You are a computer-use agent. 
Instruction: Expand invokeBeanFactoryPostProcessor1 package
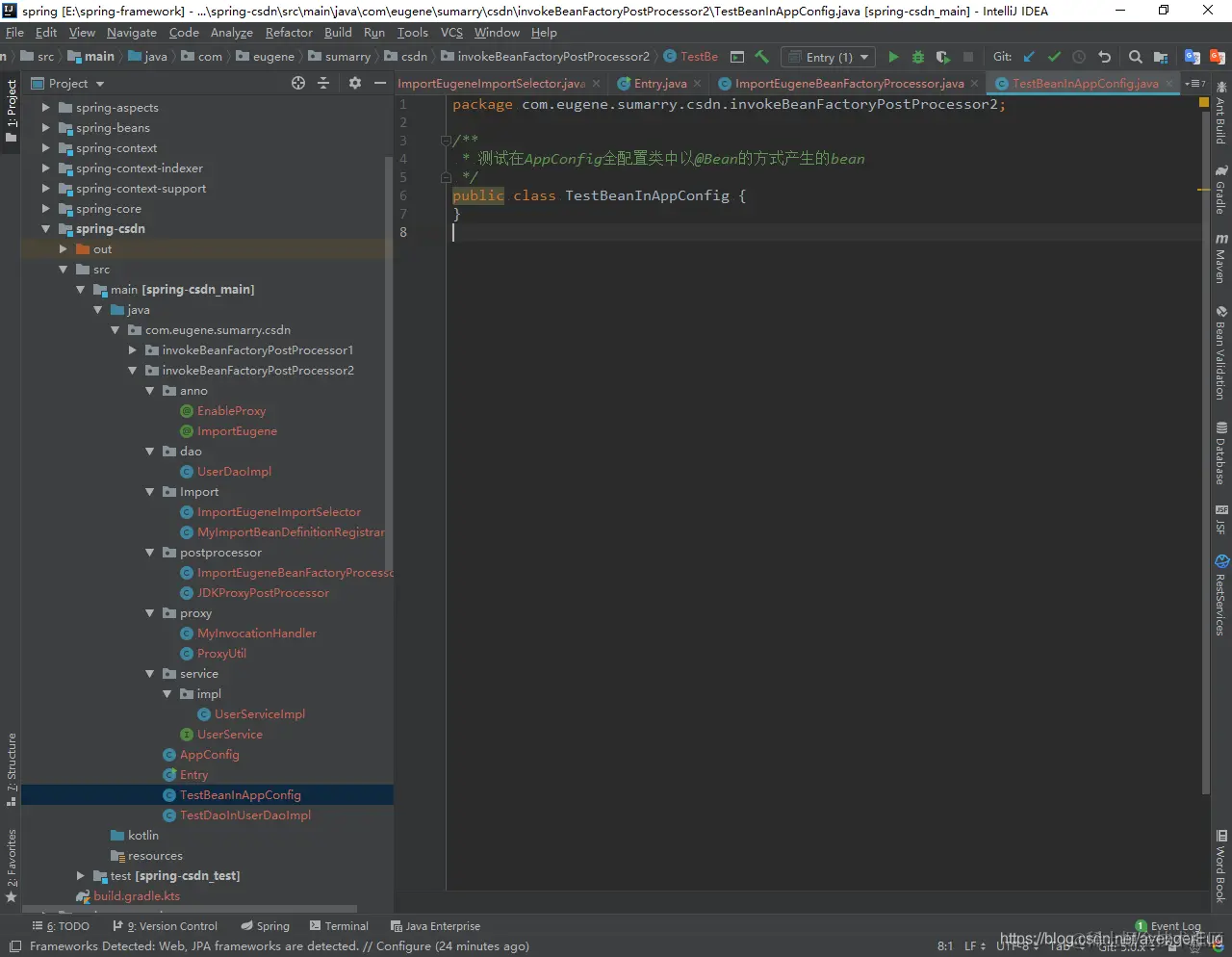133,349
